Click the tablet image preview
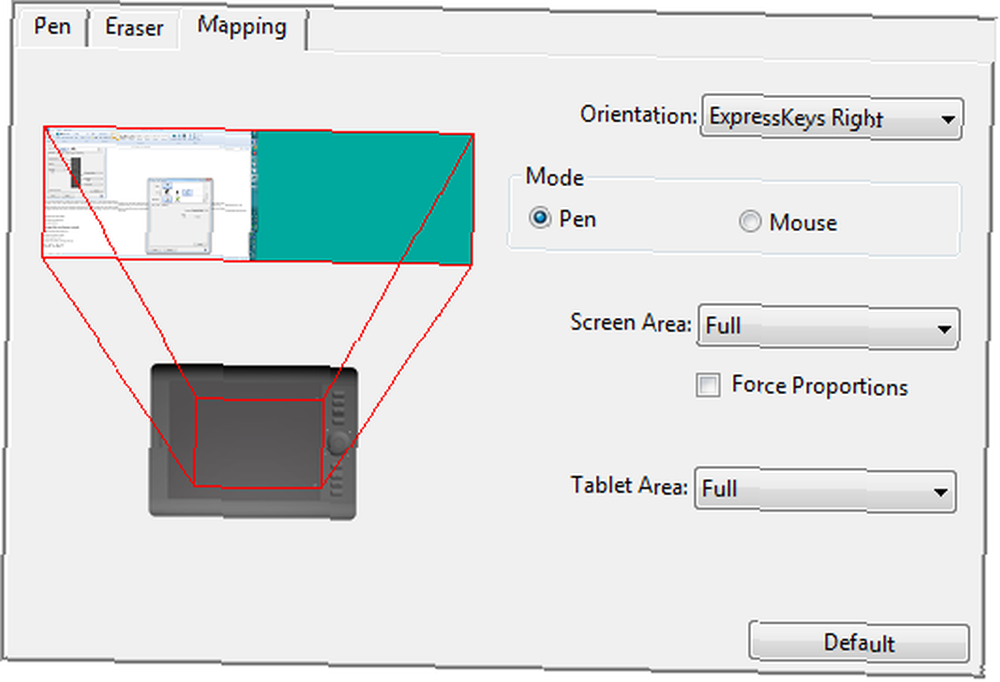 click(253, 442)
